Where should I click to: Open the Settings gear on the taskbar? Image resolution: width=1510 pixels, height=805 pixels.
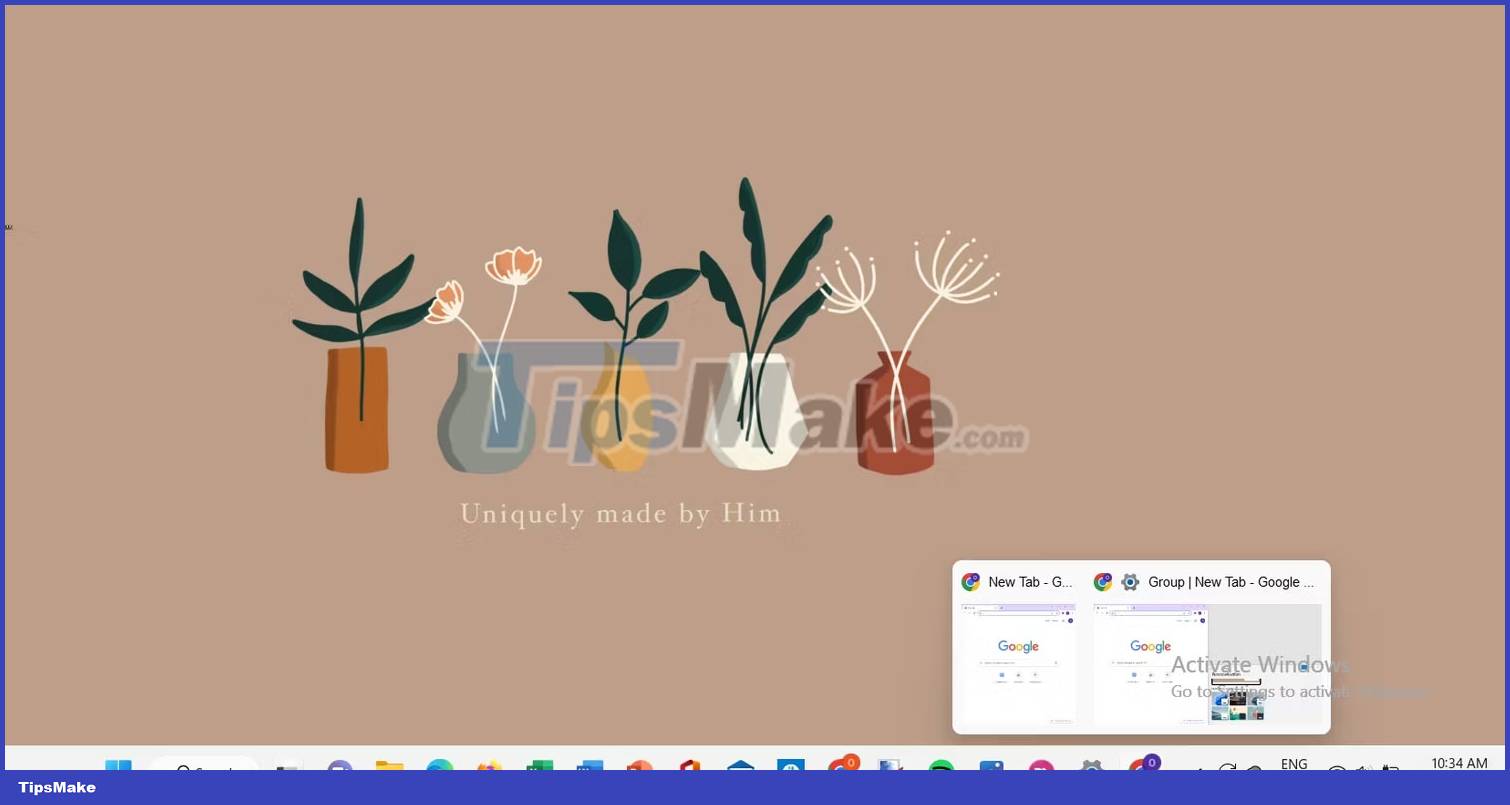(1091, 770)
